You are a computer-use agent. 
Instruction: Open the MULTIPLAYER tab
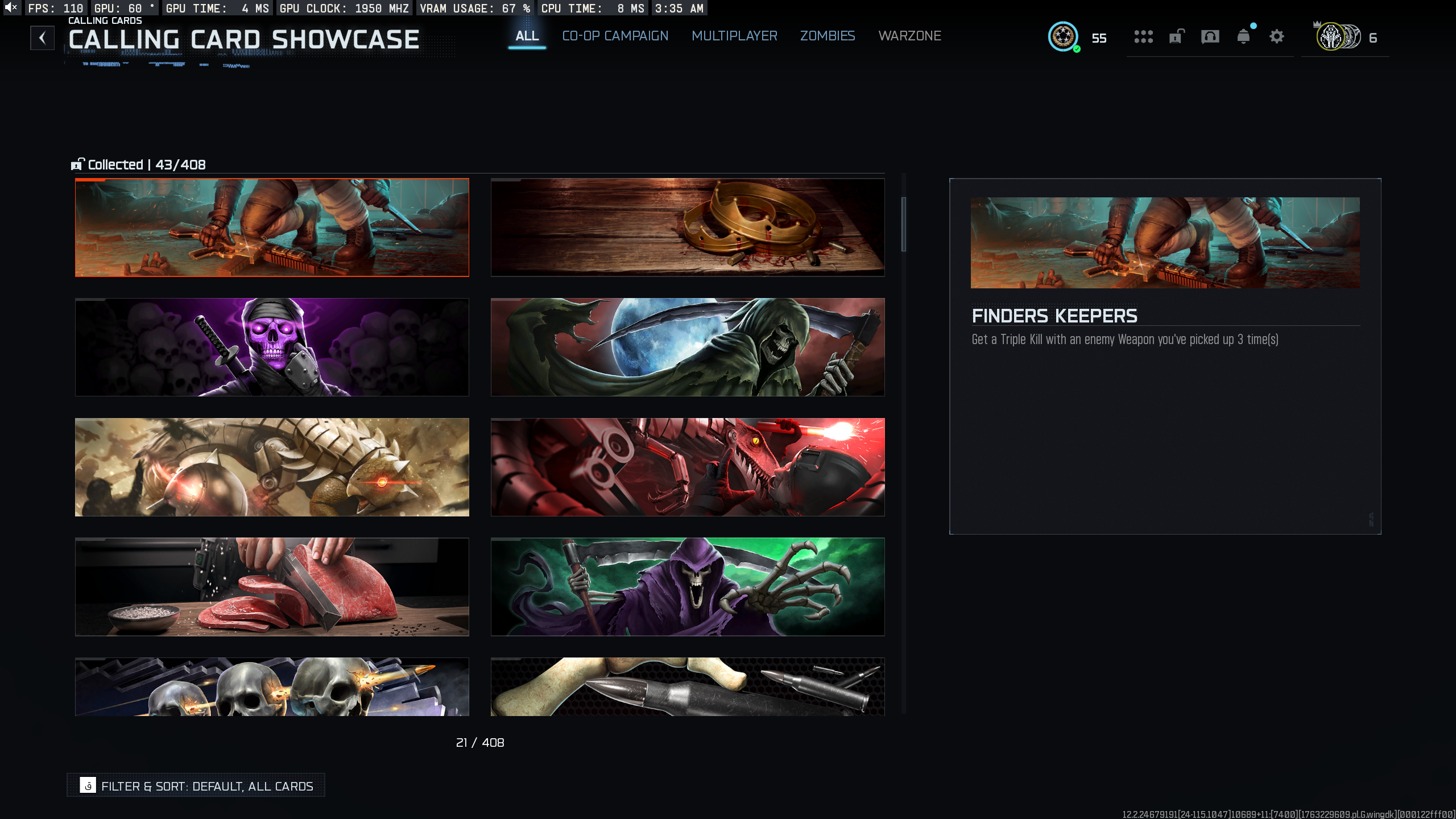coord(734,36)
